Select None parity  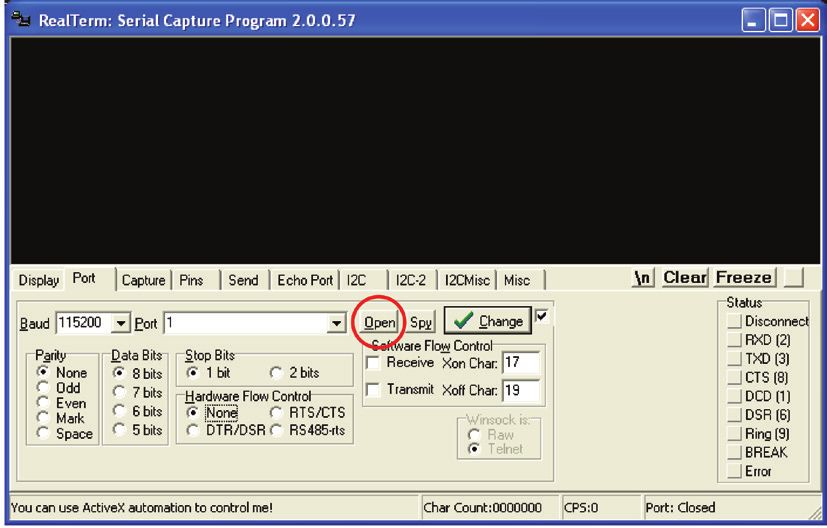tap(62, 372)
